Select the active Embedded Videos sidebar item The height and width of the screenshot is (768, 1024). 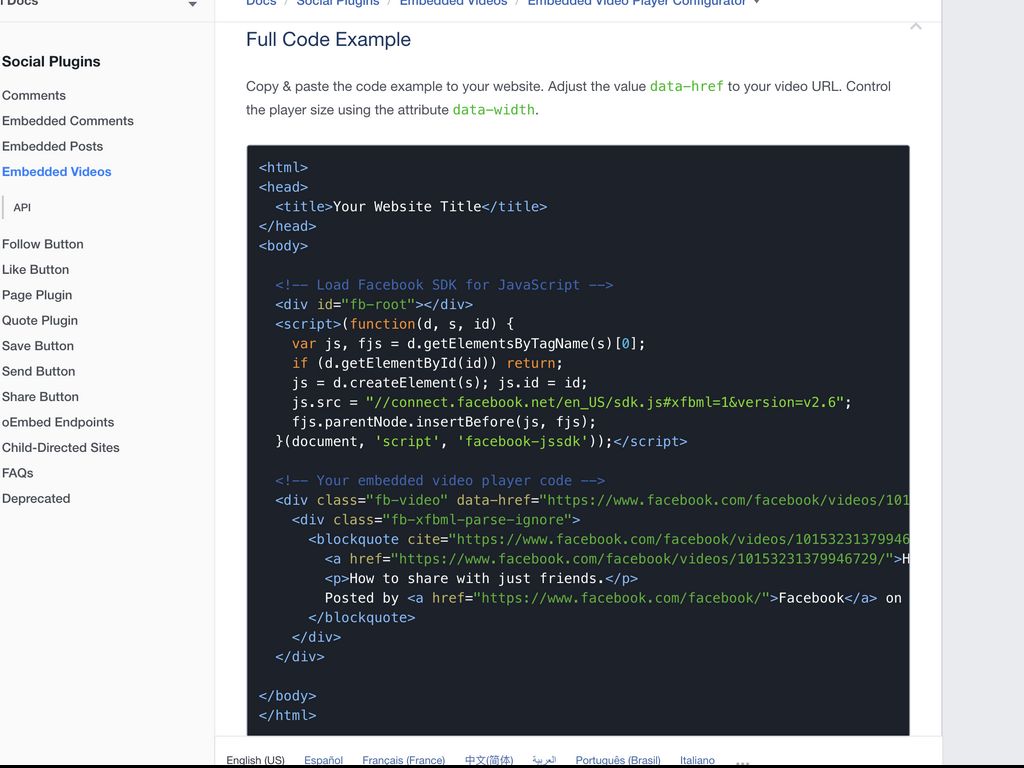[x=57, y=172]
